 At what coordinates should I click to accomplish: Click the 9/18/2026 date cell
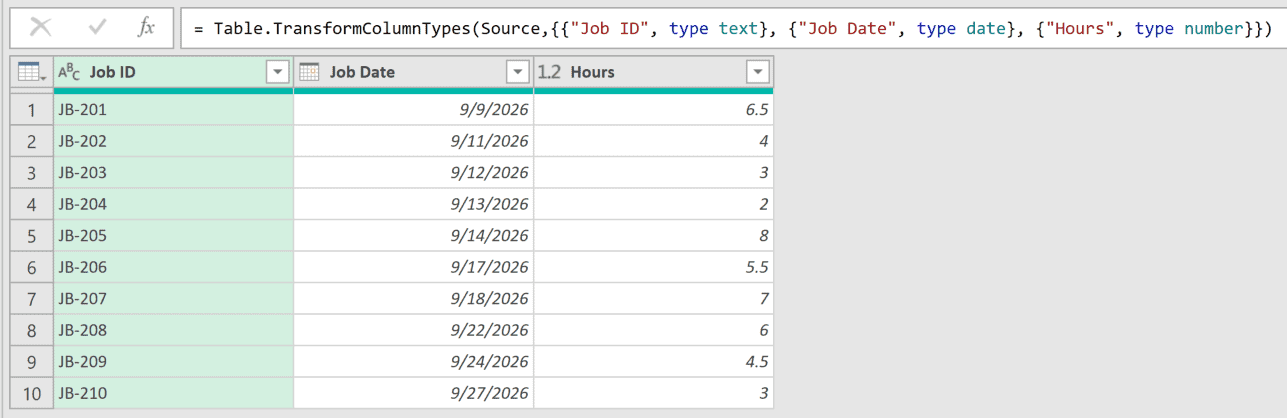tap(413, 299)
